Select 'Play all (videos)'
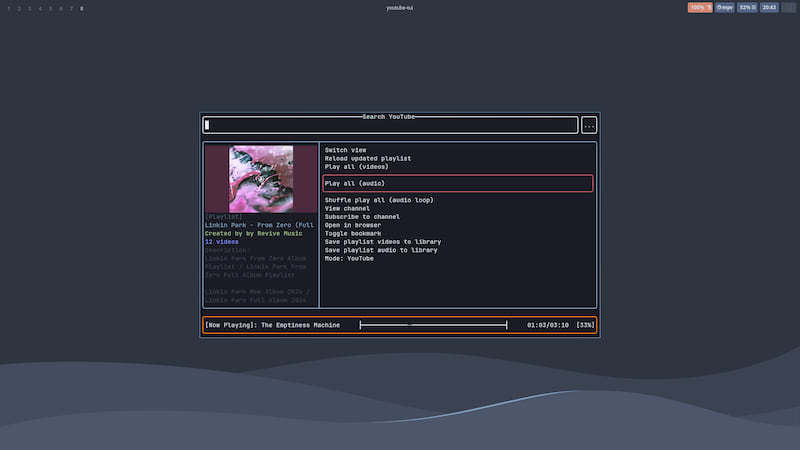The width and height of the screenshot is (800, 450). coord(357,167)
